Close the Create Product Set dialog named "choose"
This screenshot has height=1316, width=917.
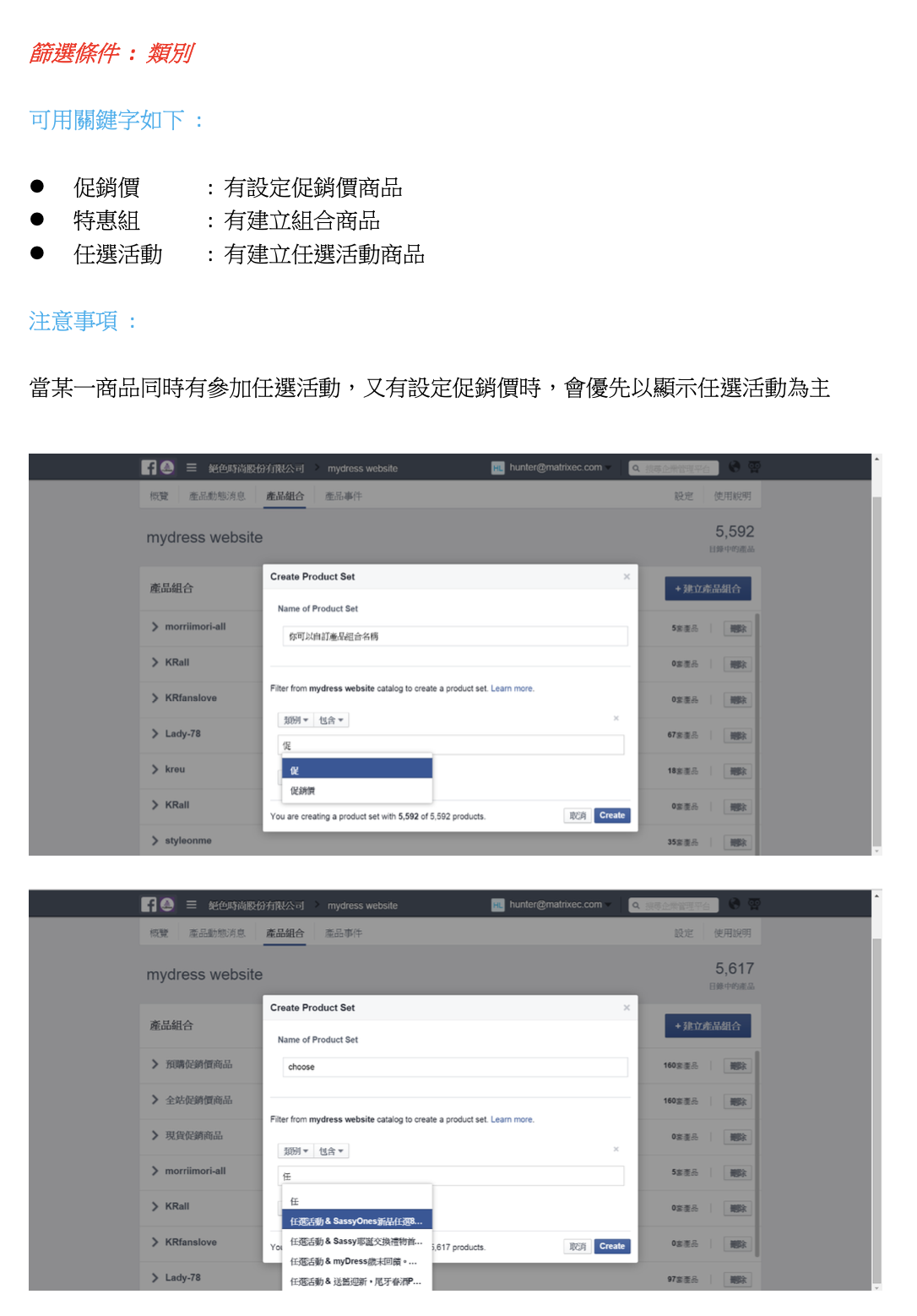(x=627, y=1008)
